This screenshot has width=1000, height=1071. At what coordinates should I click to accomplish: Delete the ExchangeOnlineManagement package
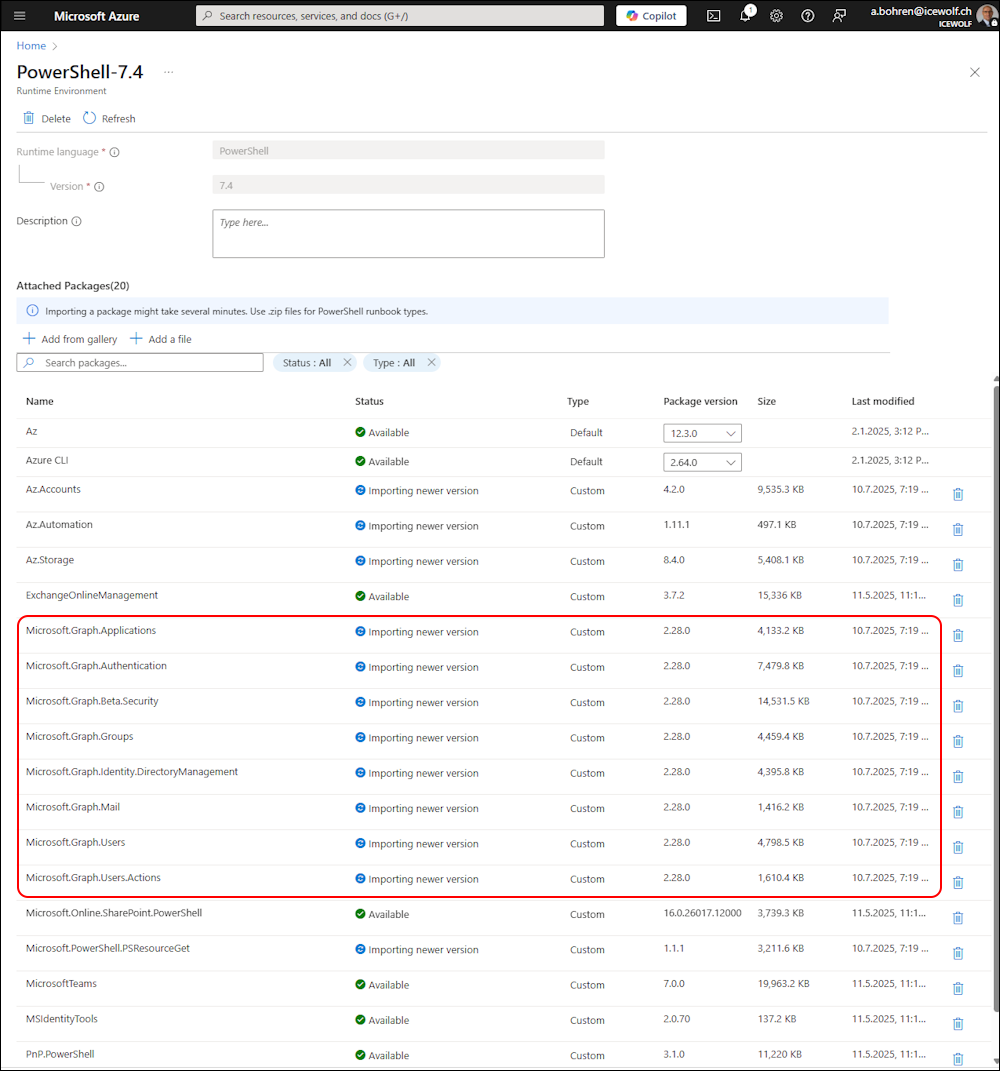[x=958, y=600]
